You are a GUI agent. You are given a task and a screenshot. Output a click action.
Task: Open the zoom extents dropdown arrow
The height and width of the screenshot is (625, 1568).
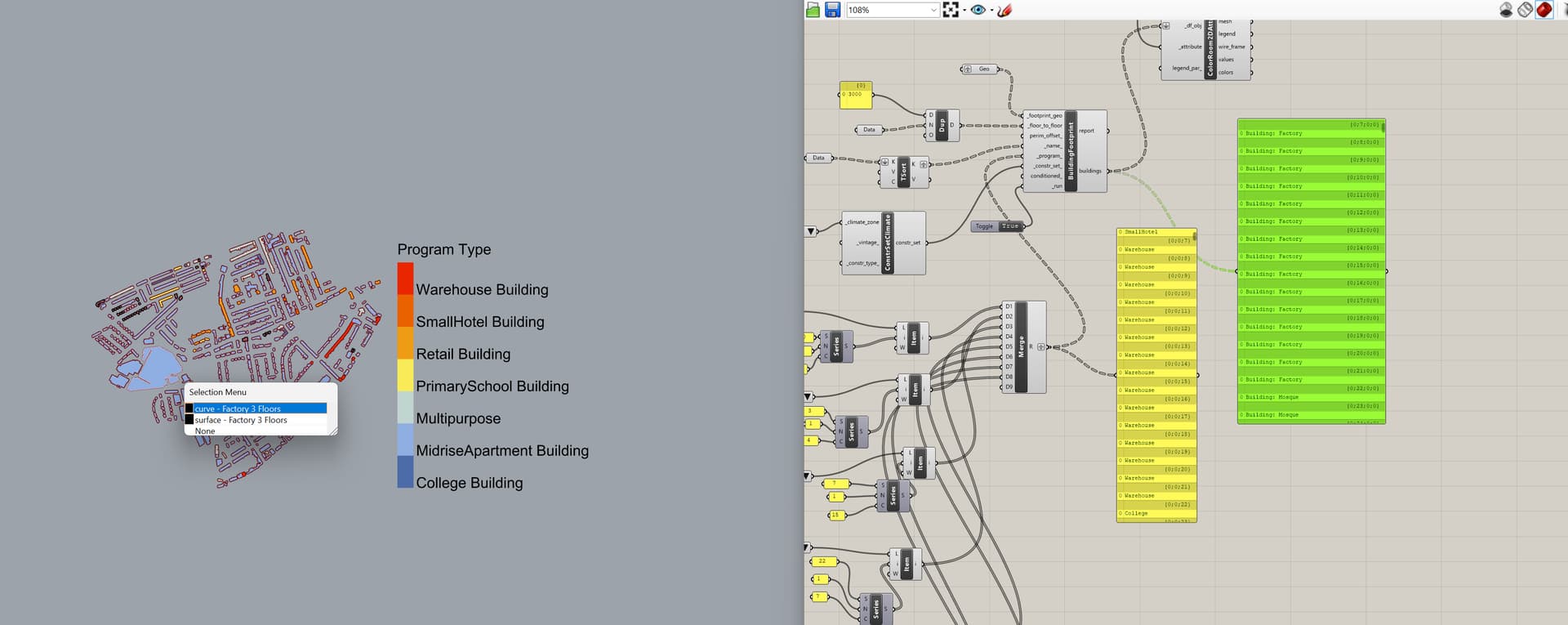[x=964, y=11]
